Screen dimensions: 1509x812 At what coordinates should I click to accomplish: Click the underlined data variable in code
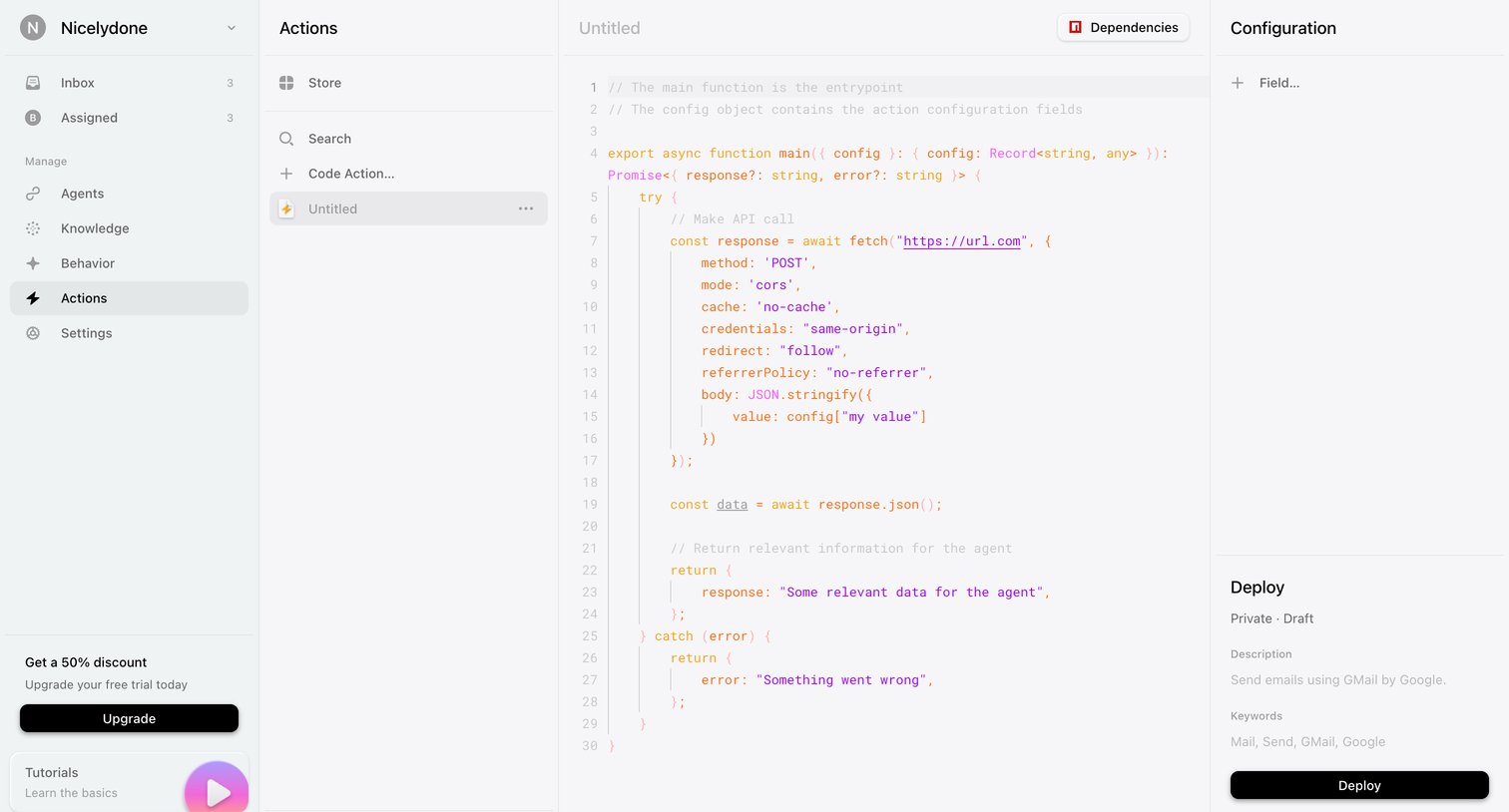click(x=732, y=505)
